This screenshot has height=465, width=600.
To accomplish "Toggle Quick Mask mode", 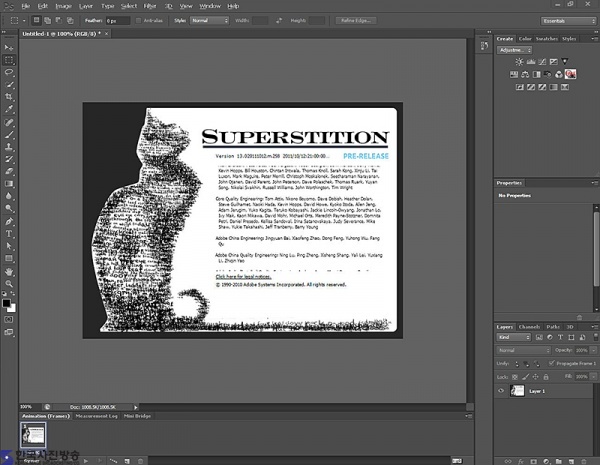I will tap(8, 320).
